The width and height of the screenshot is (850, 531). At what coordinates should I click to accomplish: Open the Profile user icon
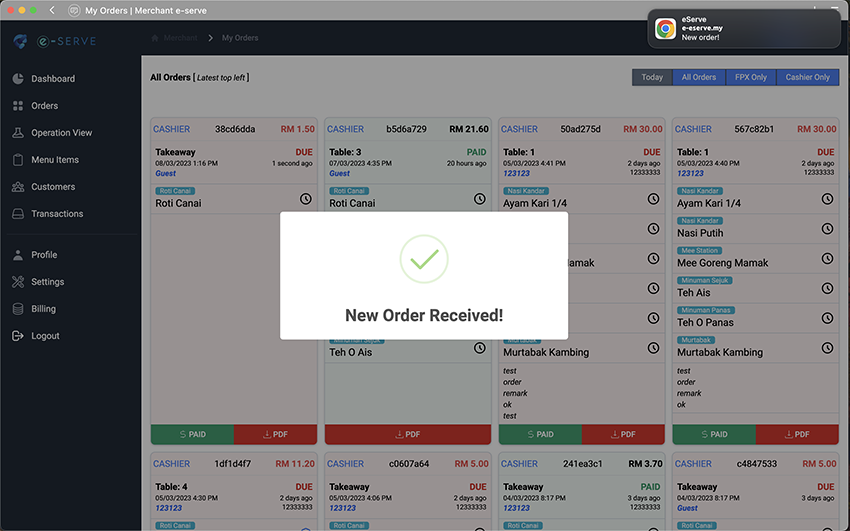pyautogui.click(x=18, y=255)
